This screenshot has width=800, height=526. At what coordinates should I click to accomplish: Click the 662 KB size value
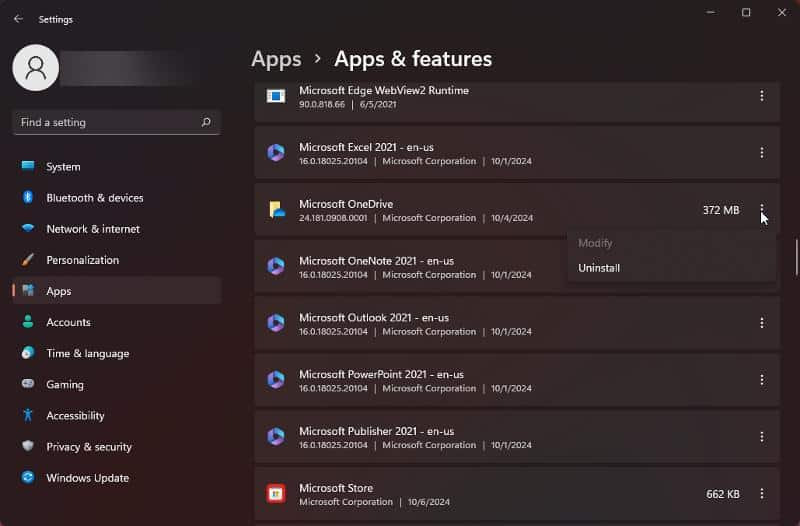723,494
